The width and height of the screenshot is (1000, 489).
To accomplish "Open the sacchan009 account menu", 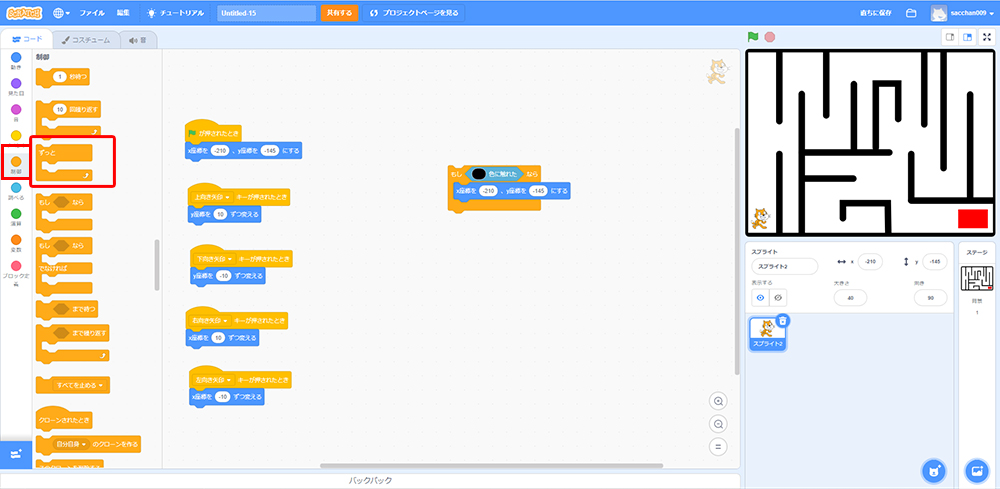I will [x=962, y=13].
